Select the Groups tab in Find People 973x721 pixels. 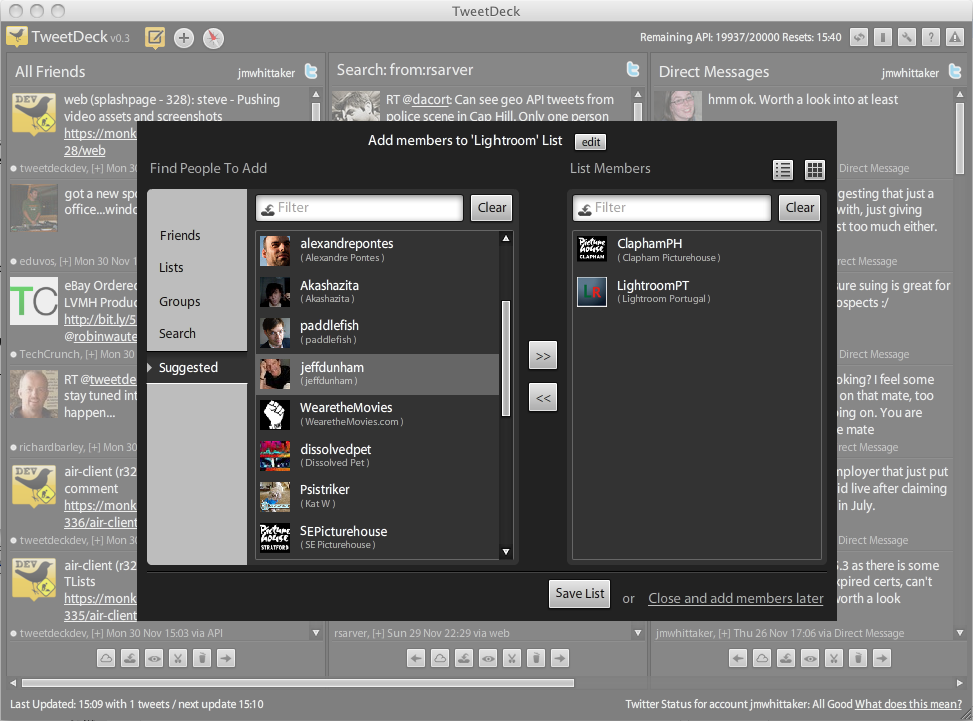click(x=179, y=302)
